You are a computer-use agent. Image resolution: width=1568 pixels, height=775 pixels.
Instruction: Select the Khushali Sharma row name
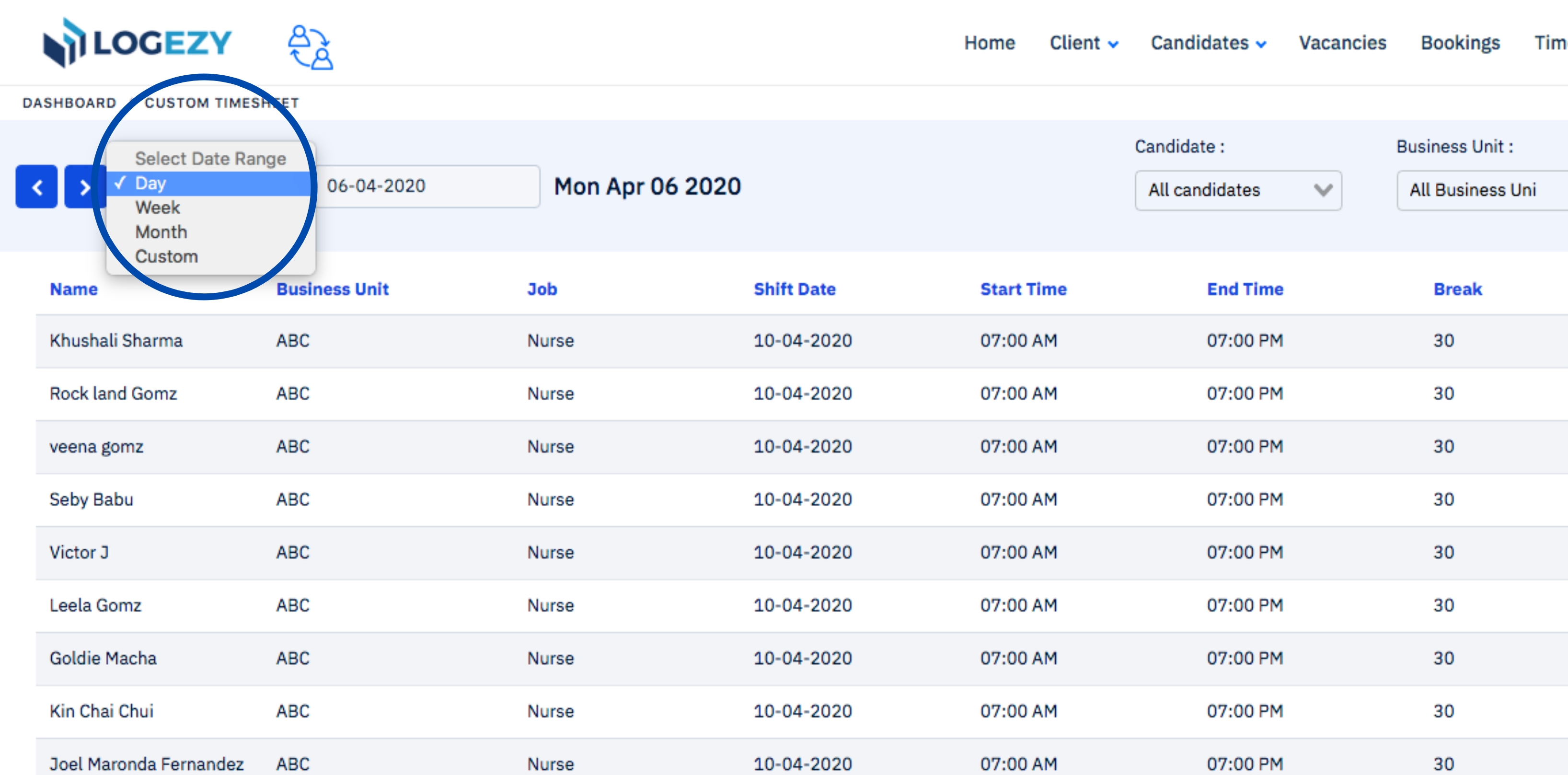(x=115, y=340)
